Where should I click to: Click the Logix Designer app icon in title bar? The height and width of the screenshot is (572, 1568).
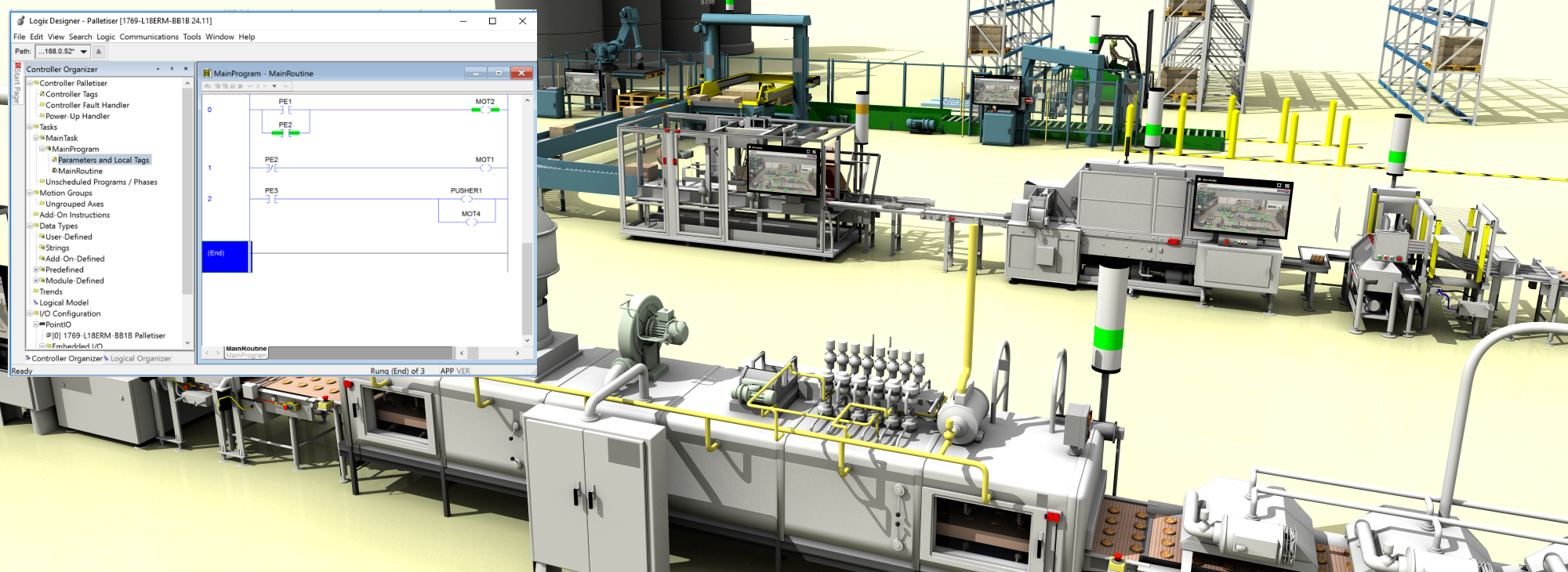tap(20, 21)
